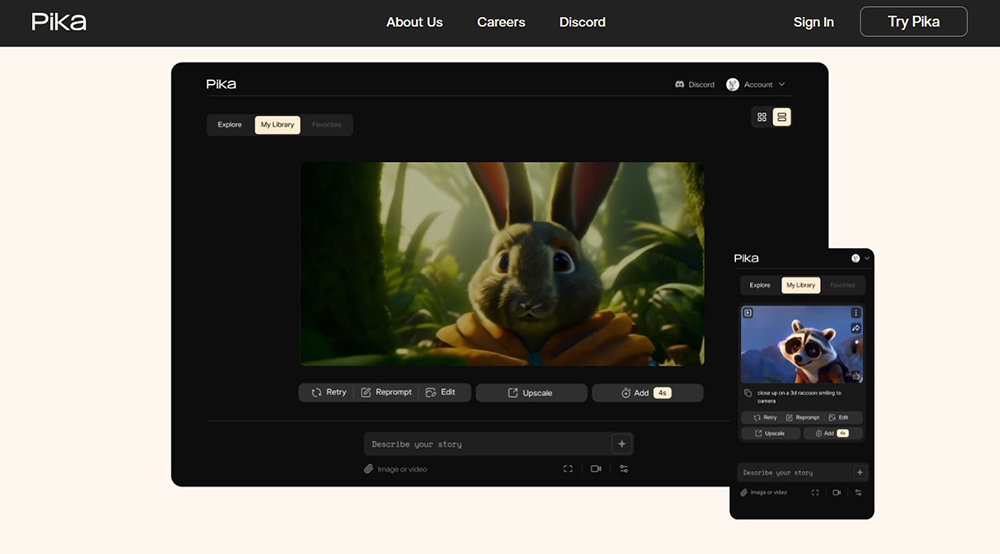Click the 4s duration badge on the Add button
Screen dimensions: 1000x554
tap(662, 393)
